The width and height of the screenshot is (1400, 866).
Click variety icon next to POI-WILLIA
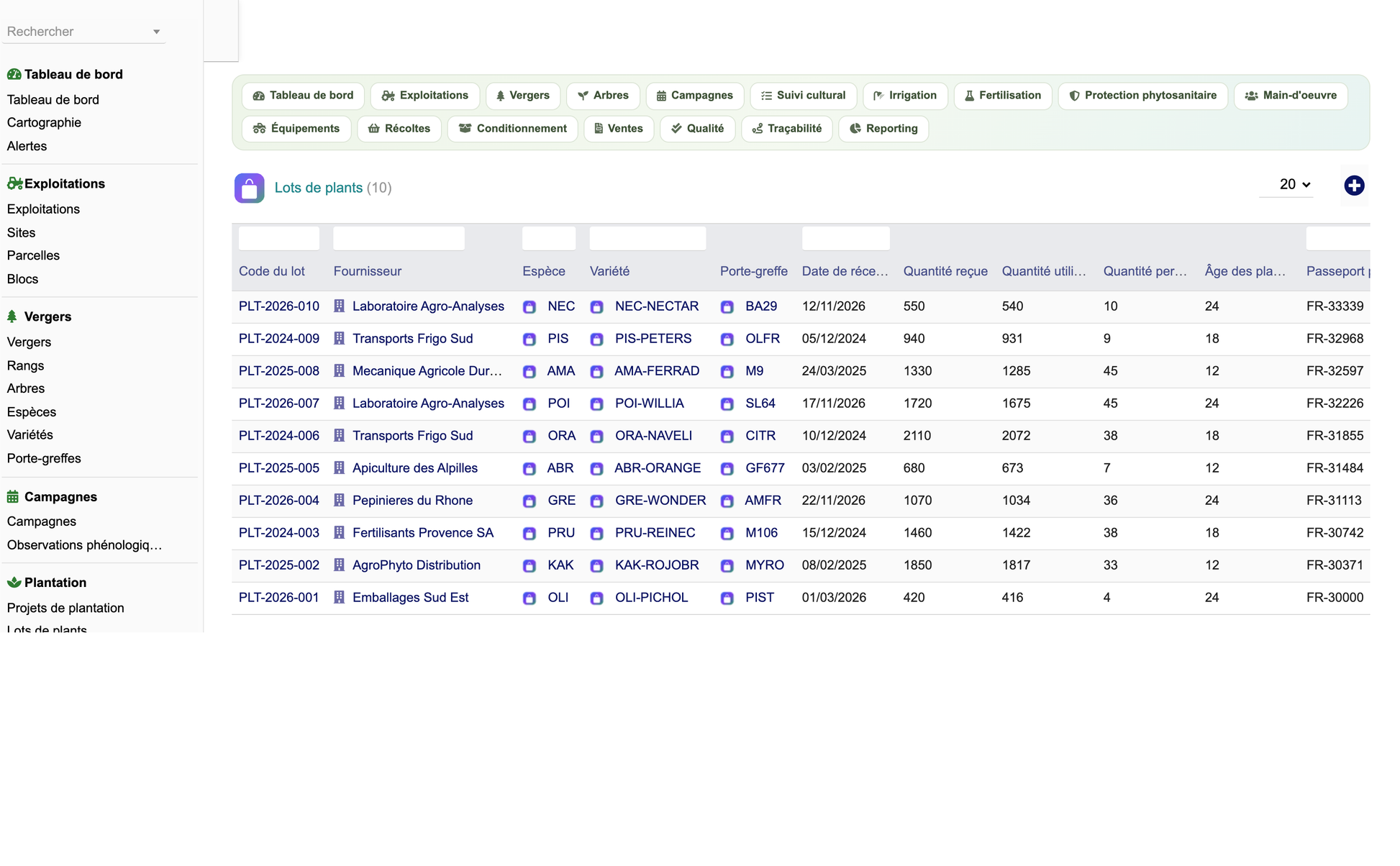pos(596,404)
